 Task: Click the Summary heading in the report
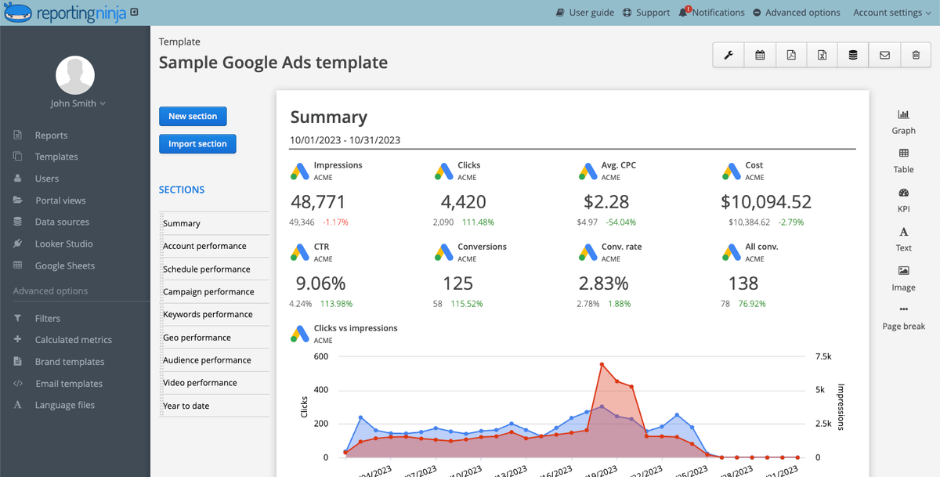[329, 117]
